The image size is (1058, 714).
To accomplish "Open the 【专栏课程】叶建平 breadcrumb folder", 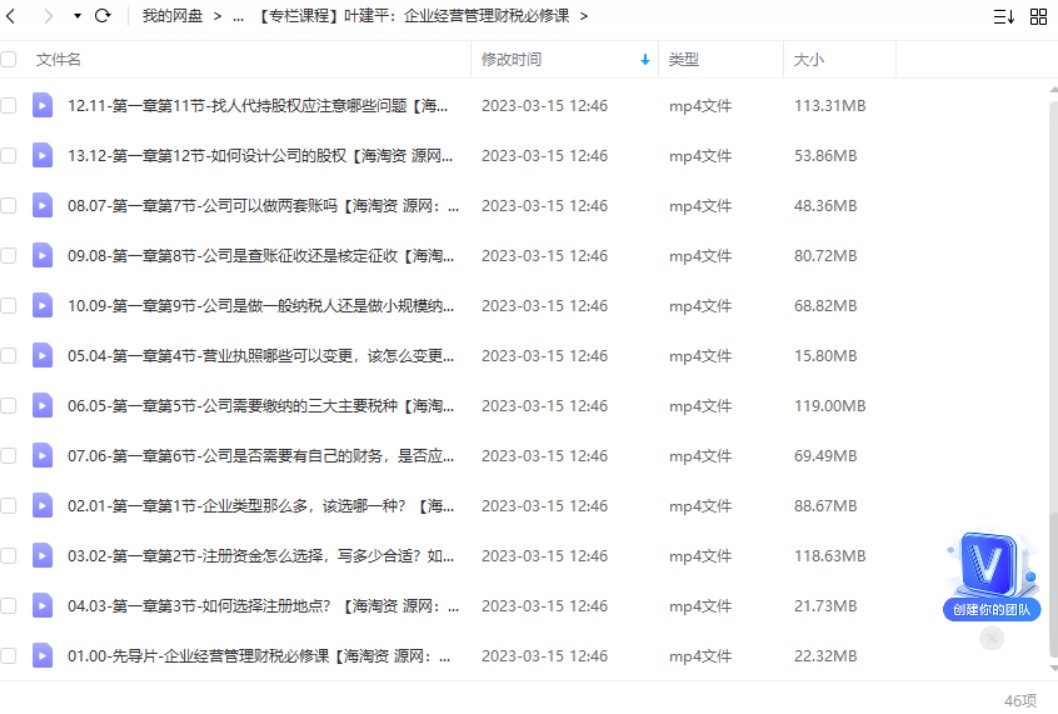I will coord(414,16).
